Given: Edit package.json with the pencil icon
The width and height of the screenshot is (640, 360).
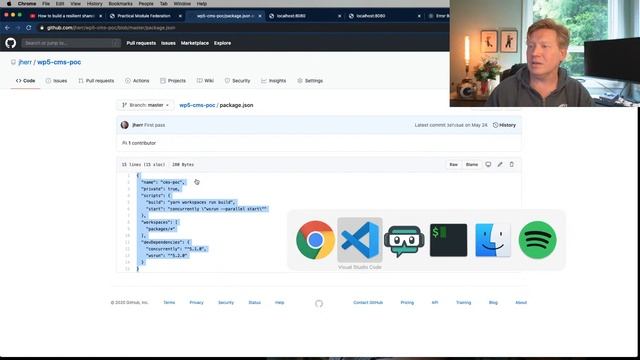Looking at the screenshot, I should pos(500,164).
